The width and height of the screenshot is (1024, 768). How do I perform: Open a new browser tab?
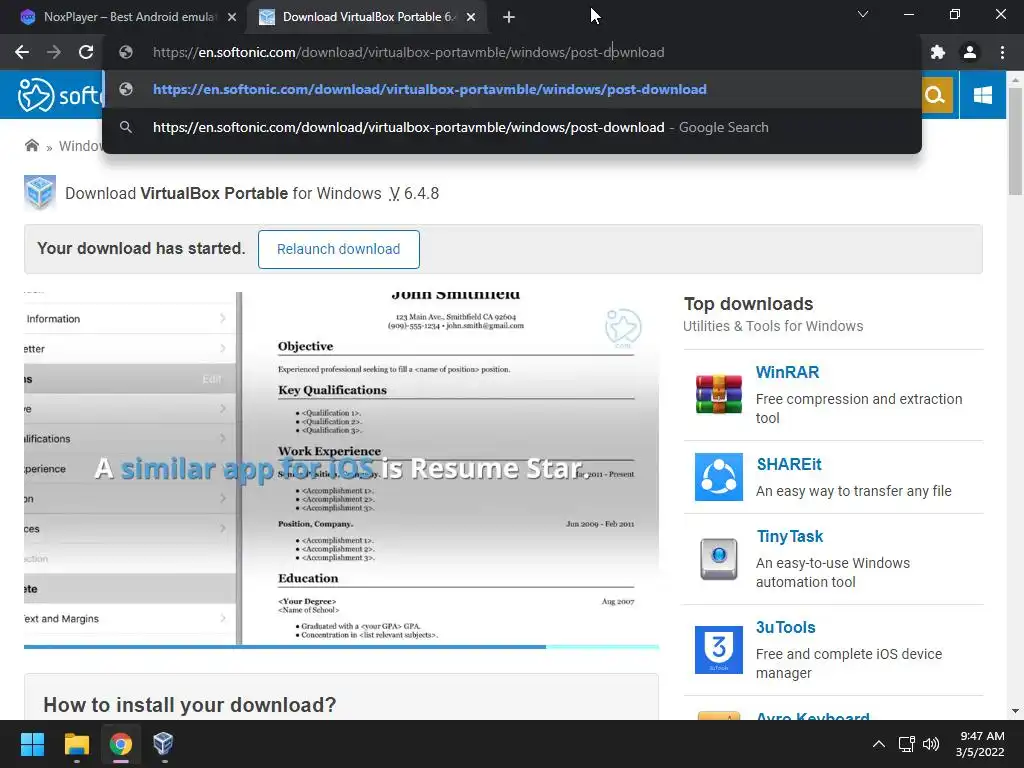[x=509, y=17]
